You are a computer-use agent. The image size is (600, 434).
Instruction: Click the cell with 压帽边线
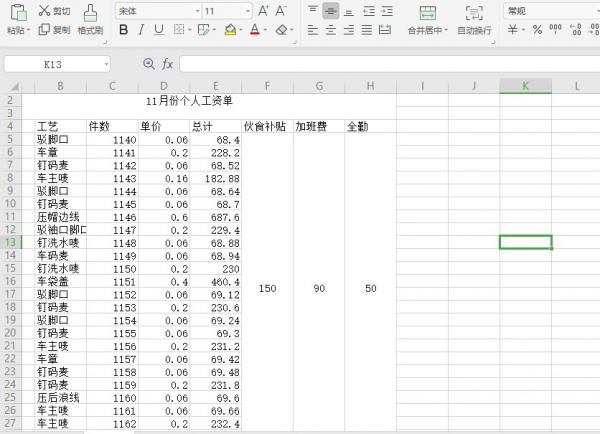61,217
